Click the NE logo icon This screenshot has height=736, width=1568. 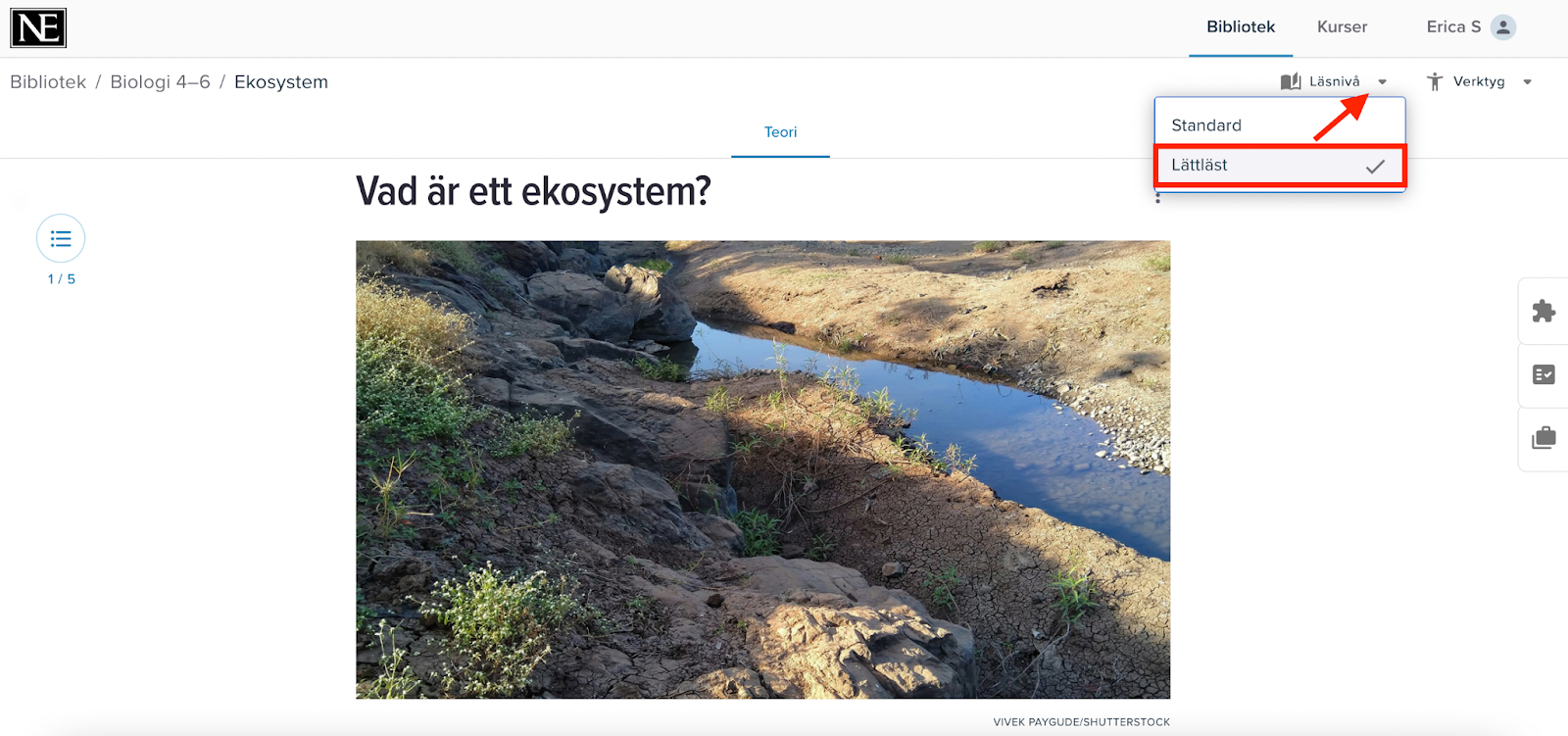38,28
